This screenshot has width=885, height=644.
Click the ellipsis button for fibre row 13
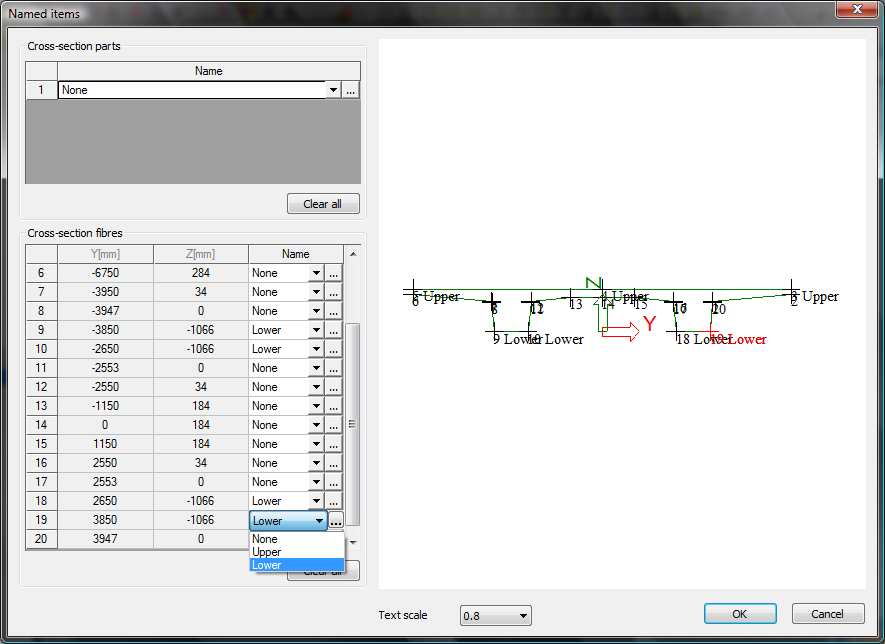coord(334,406)
